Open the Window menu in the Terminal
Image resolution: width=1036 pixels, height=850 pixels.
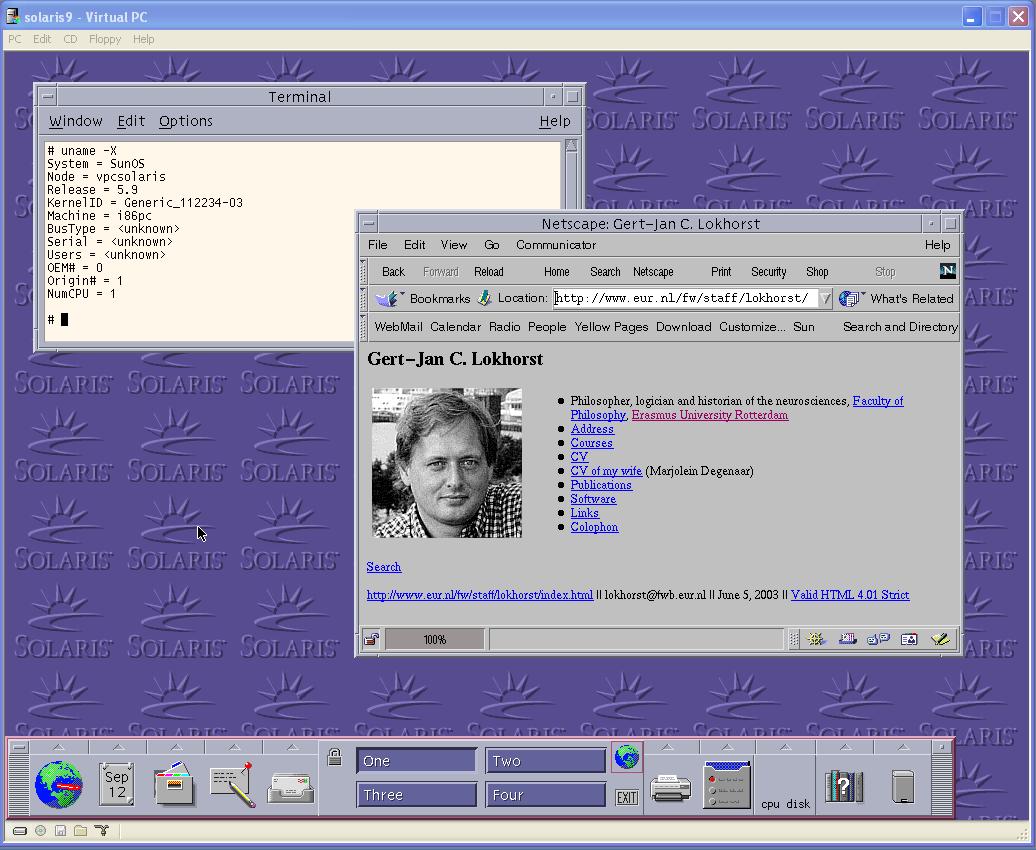click(75, 121)
